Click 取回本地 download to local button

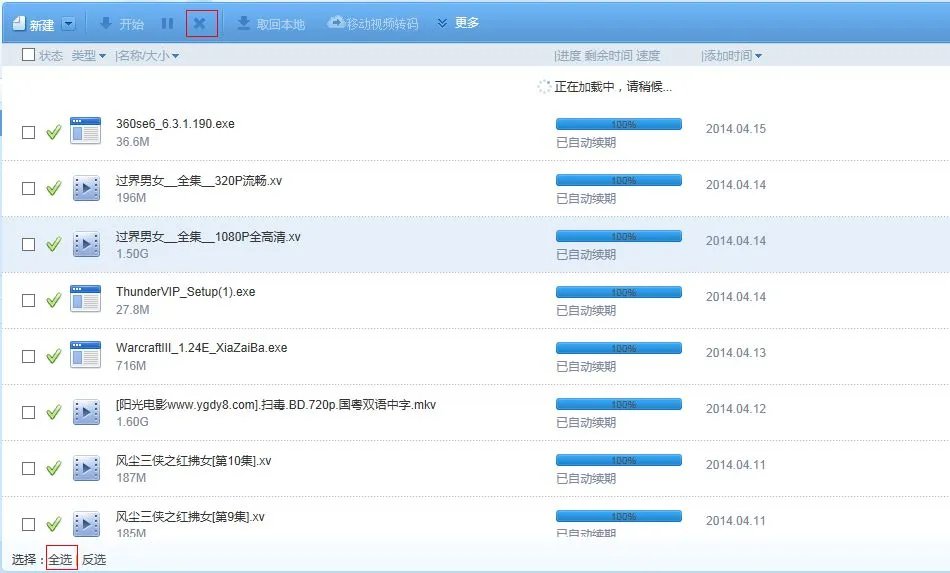270,24
